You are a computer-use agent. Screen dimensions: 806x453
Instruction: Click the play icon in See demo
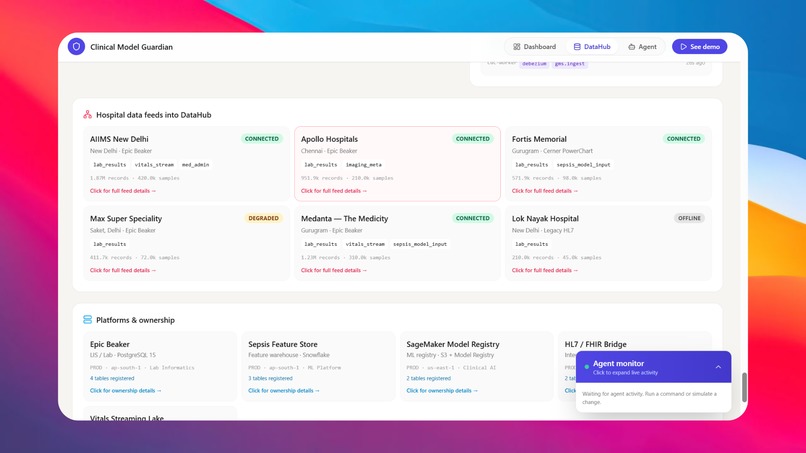point(683,47)
